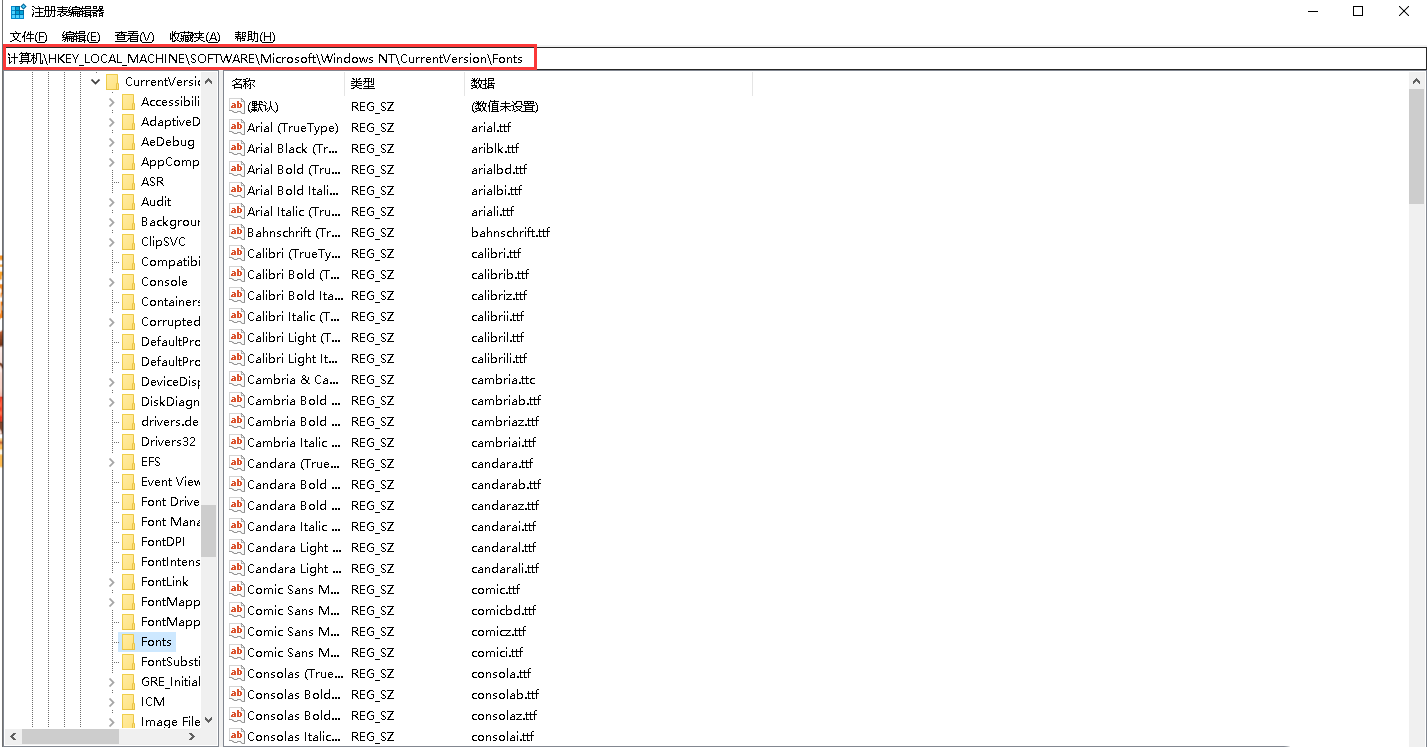
Task: Click the string icon of the candara.ttf row
Action: click(x=237, y=463)
